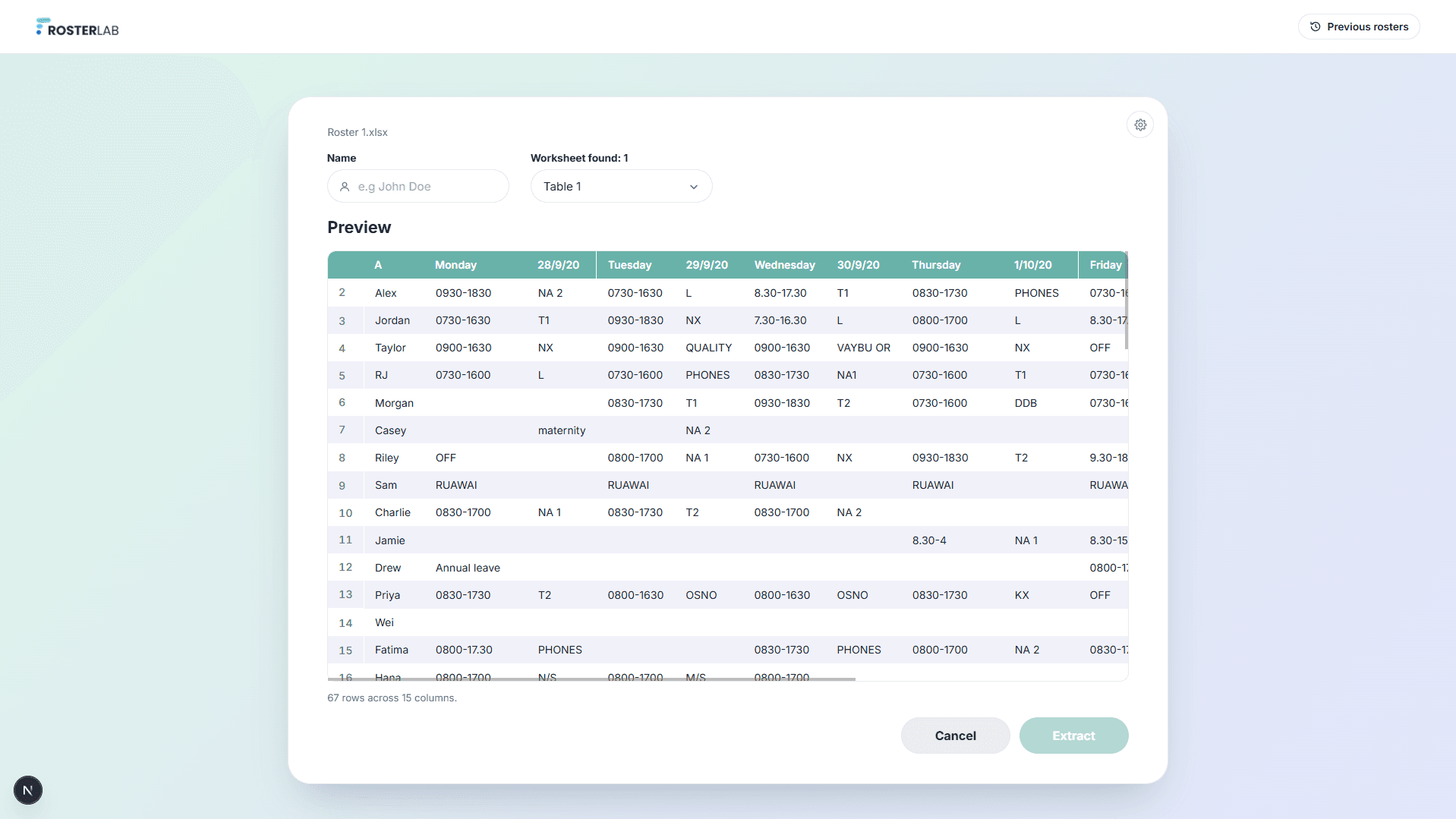Click the QUALITY cell in Taylor's row

click(709, 348)
